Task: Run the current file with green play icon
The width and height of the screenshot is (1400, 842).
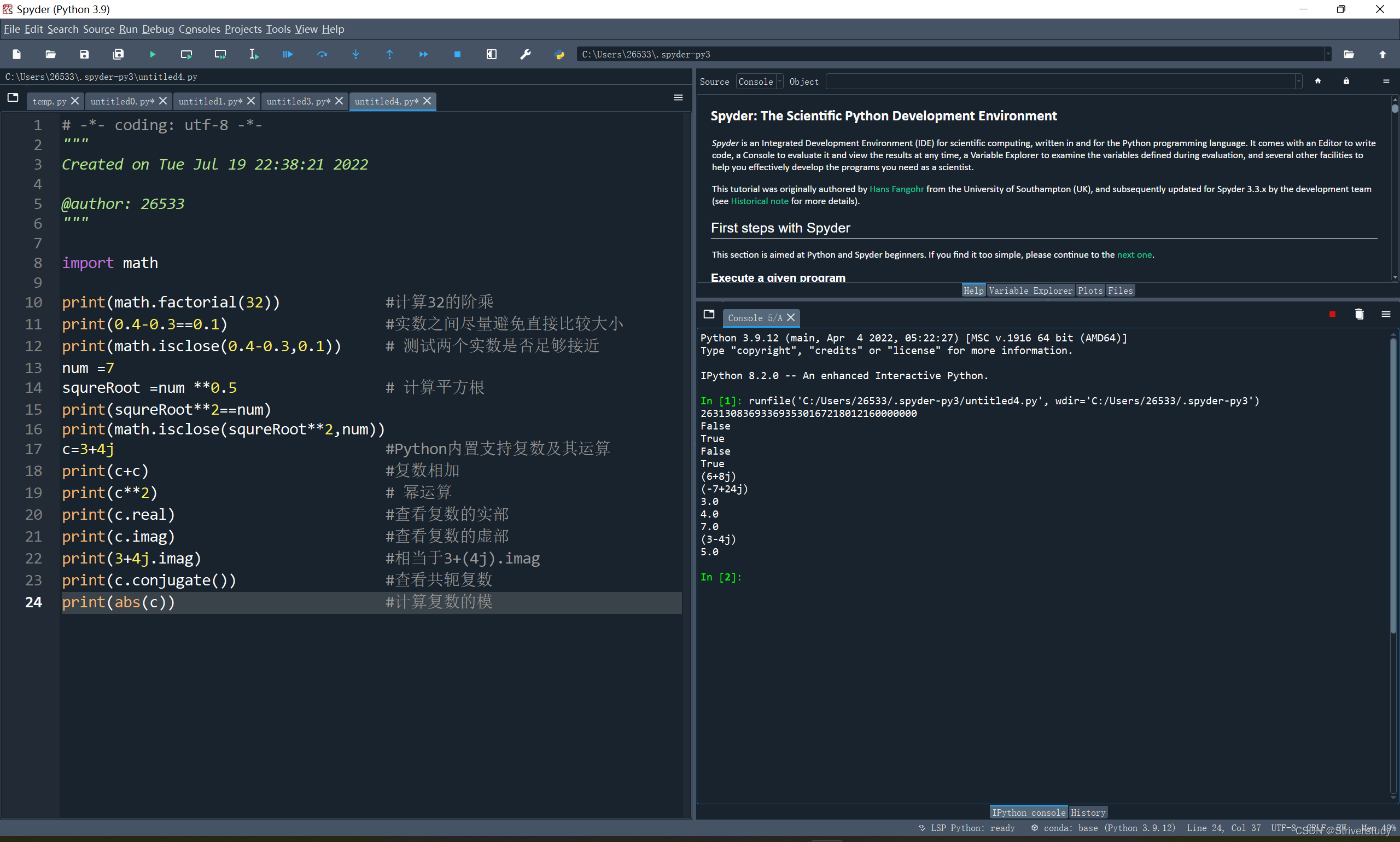Action: (153, 55)
